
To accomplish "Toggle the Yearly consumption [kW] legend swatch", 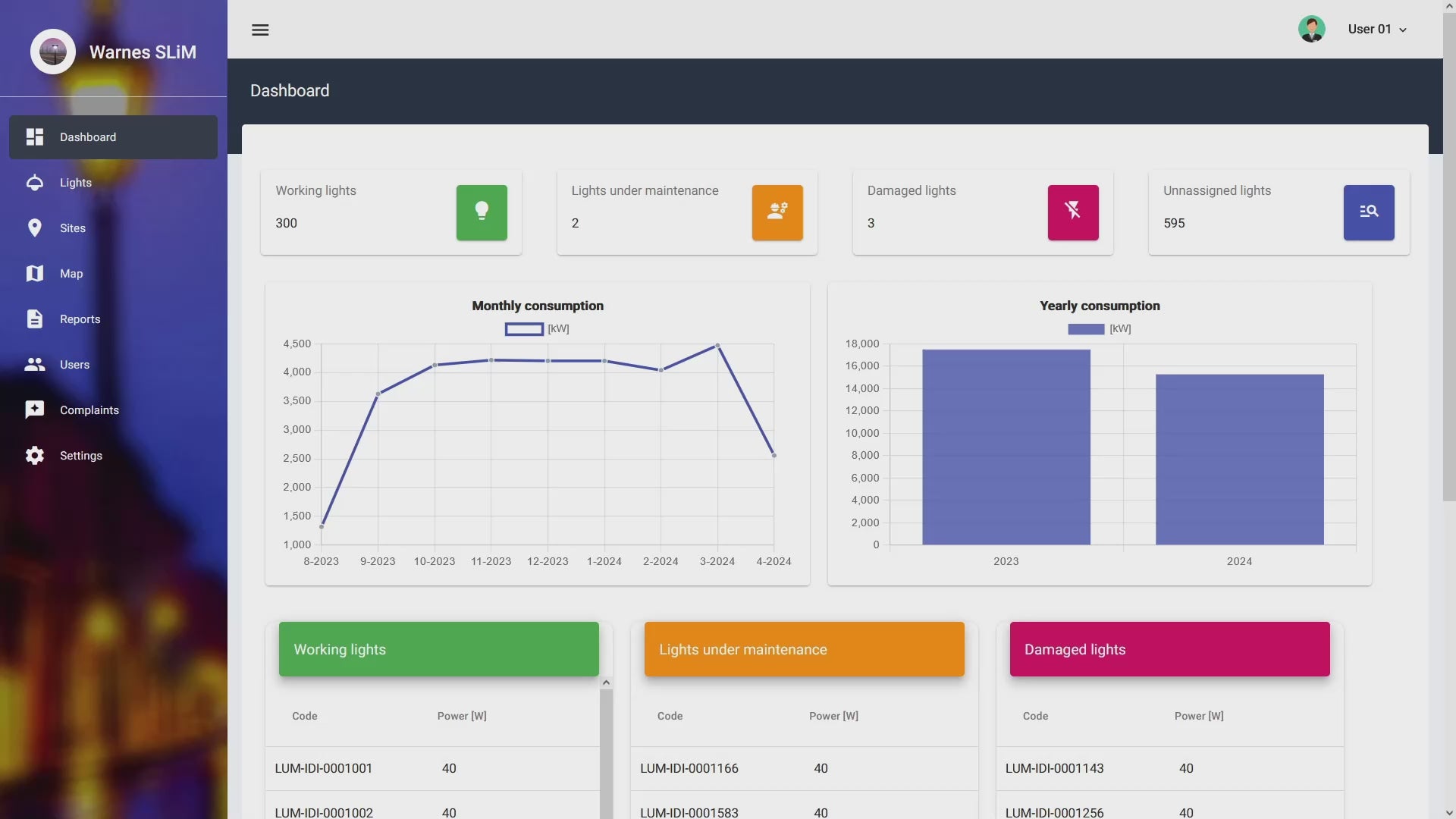I will pos(1086,329).
